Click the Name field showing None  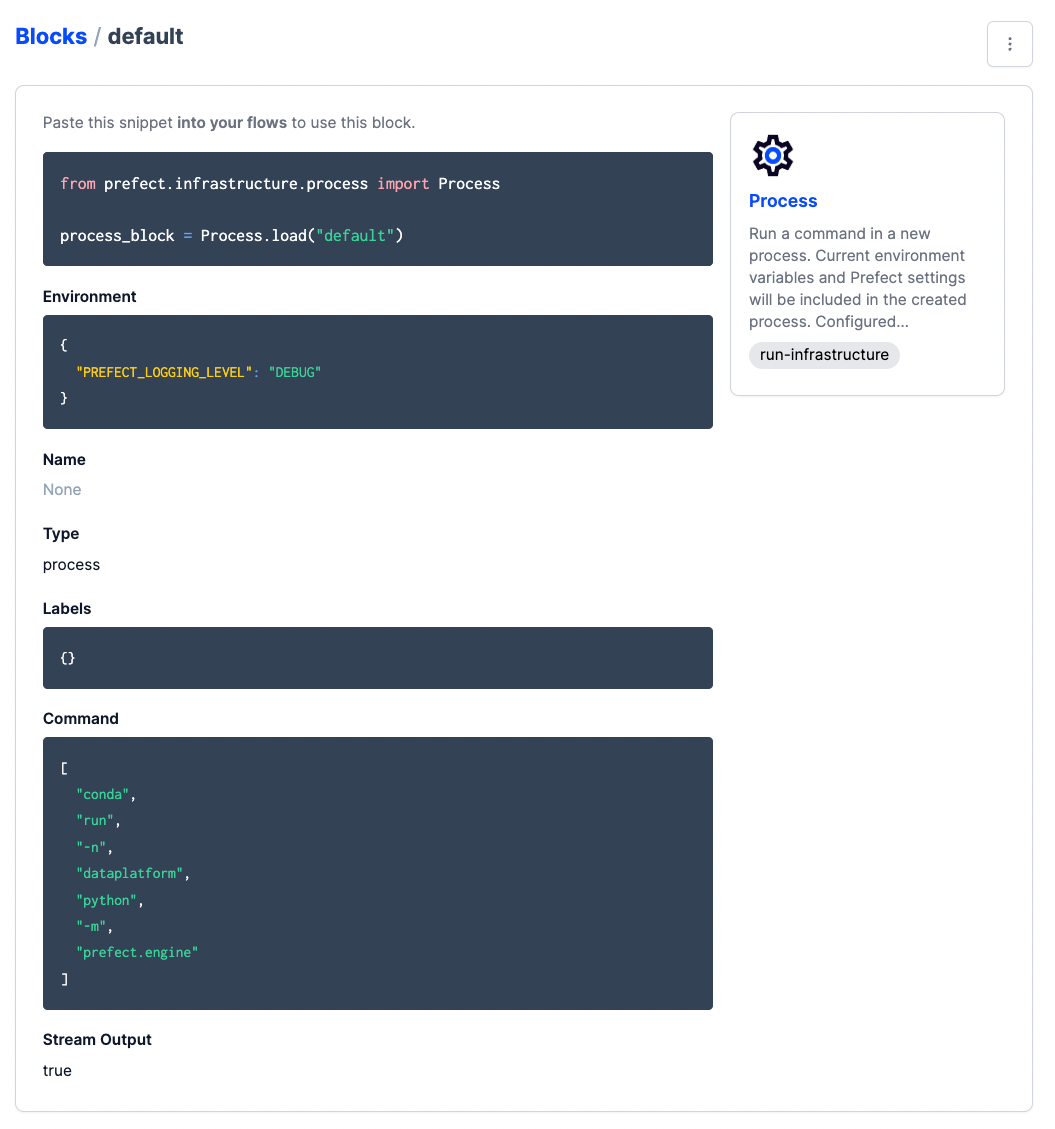(x=62, y=489)
